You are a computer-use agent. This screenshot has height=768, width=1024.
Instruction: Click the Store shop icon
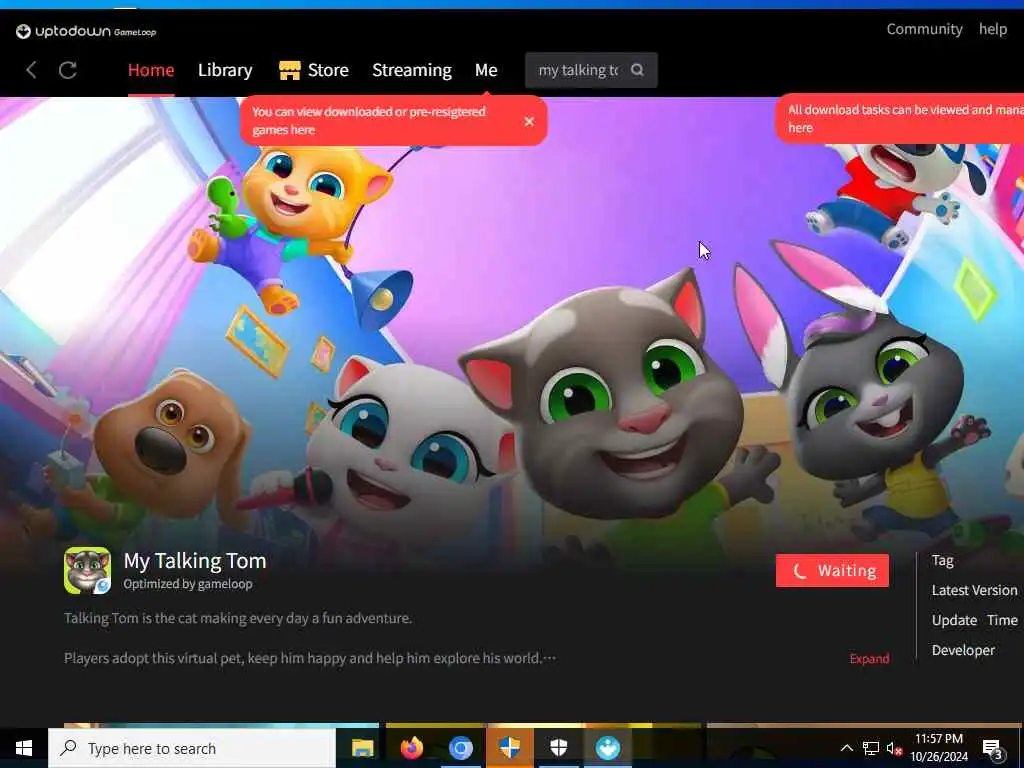pyautogui.click(x=289, y=70)
